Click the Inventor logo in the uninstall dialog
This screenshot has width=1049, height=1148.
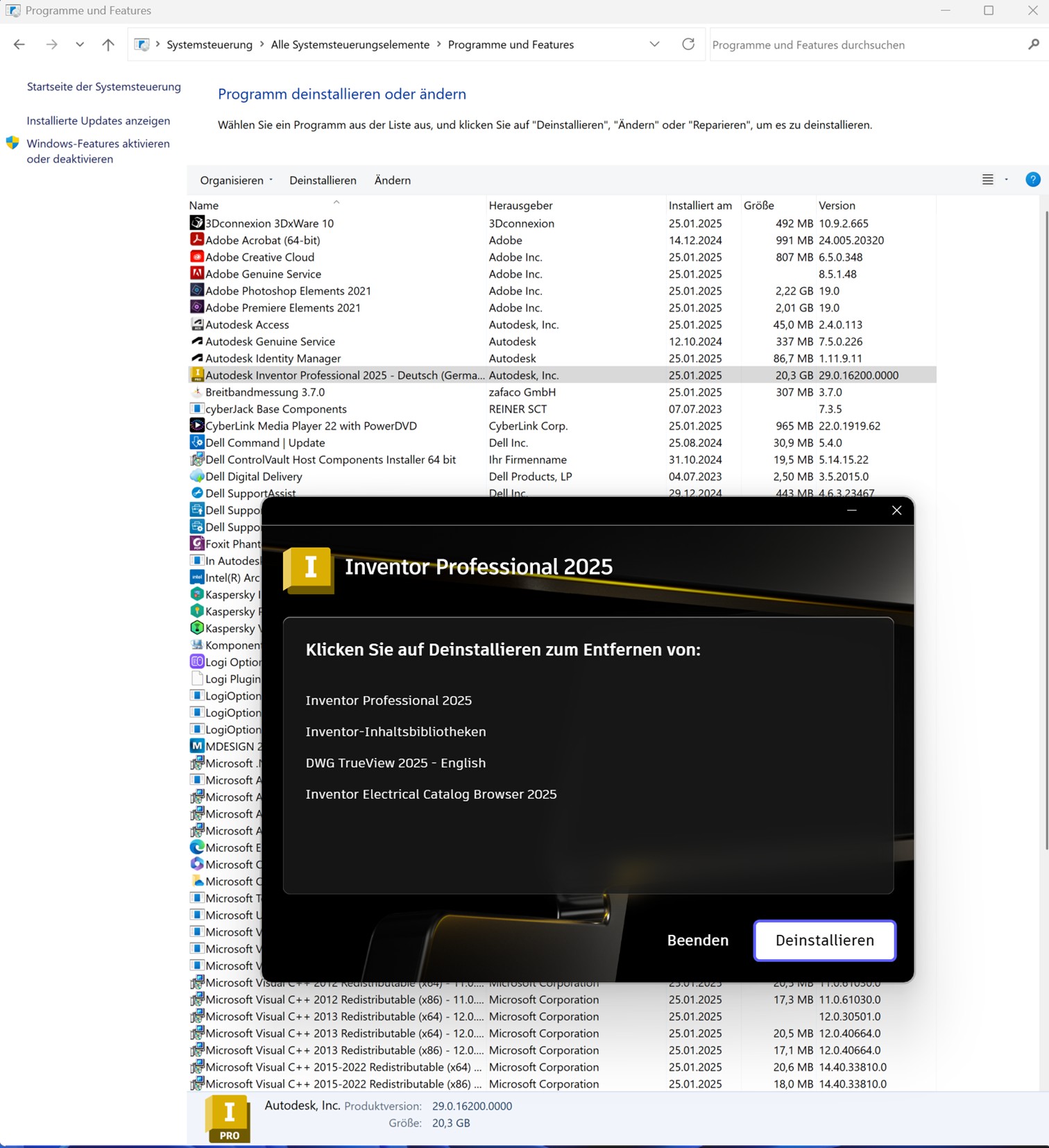309,570
